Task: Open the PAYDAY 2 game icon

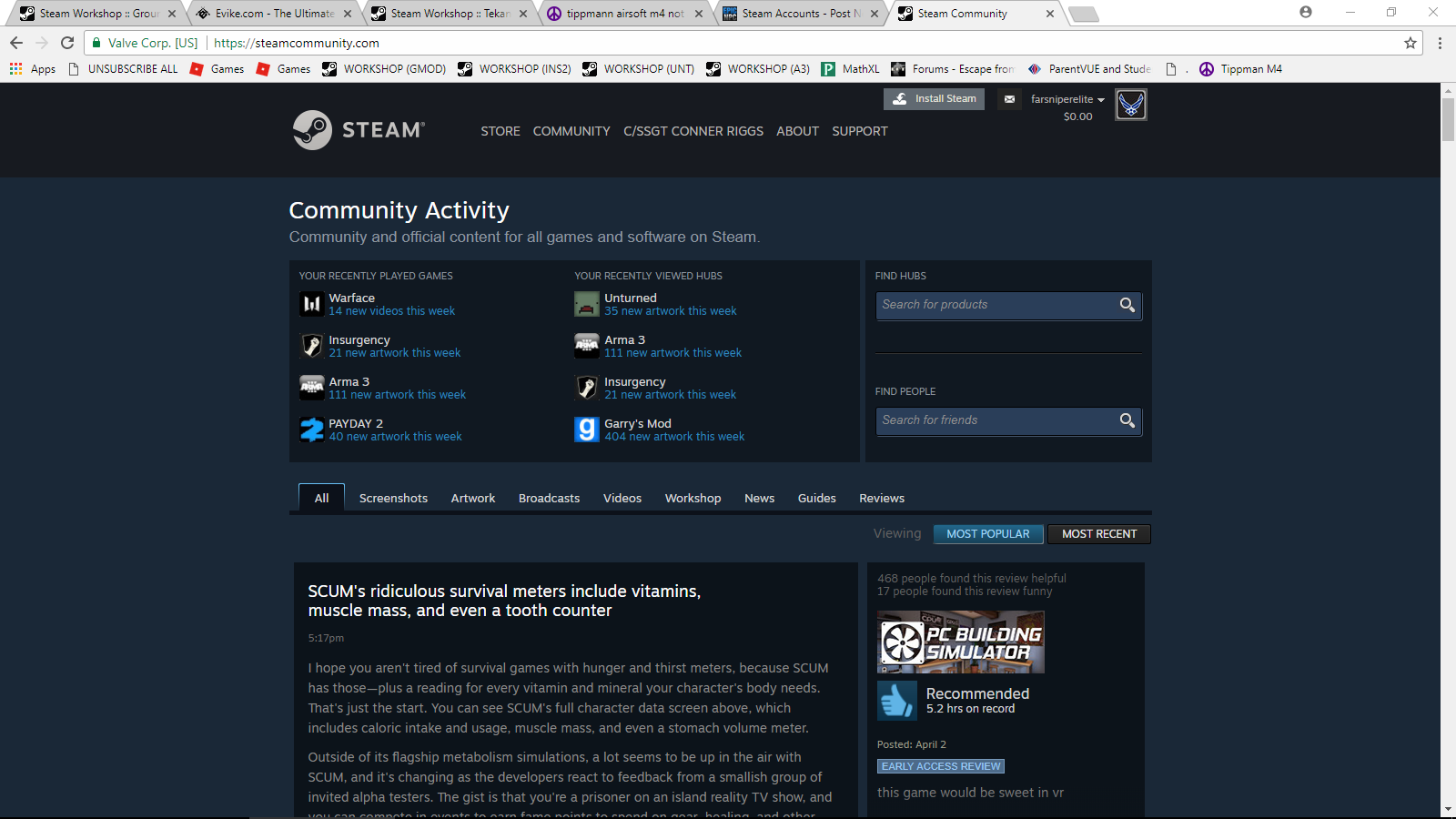Action: coord(312,430)
